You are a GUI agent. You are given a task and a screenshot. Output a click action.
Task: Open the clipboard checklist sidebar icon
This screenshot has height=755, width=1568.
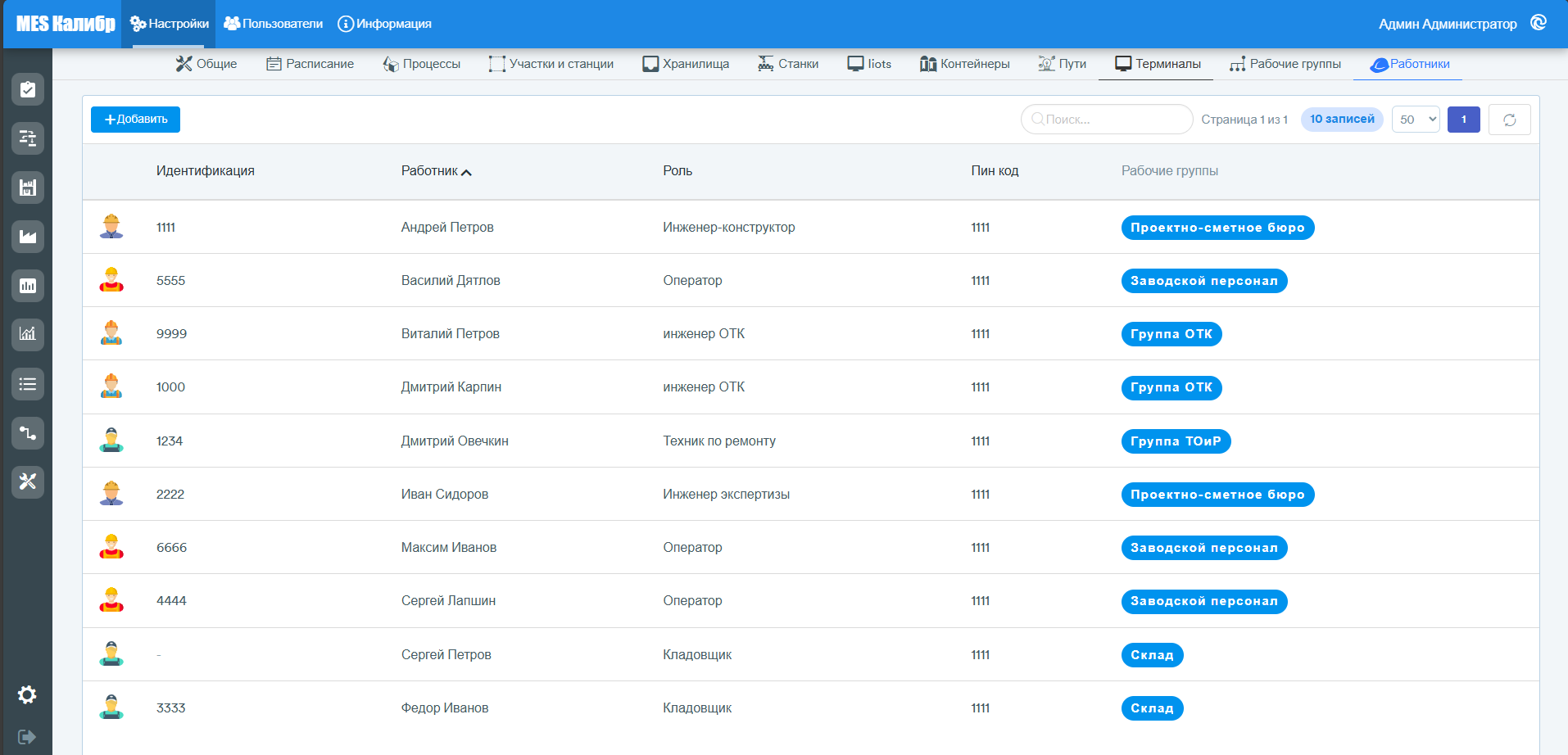[x=28, y=89]
